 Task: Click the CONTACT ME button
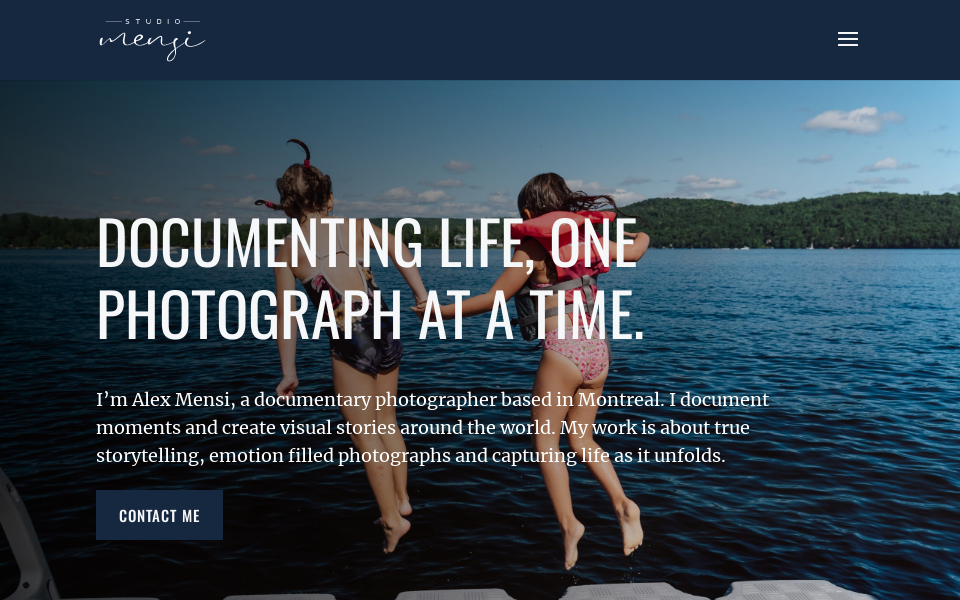click(x=159, y=515)
